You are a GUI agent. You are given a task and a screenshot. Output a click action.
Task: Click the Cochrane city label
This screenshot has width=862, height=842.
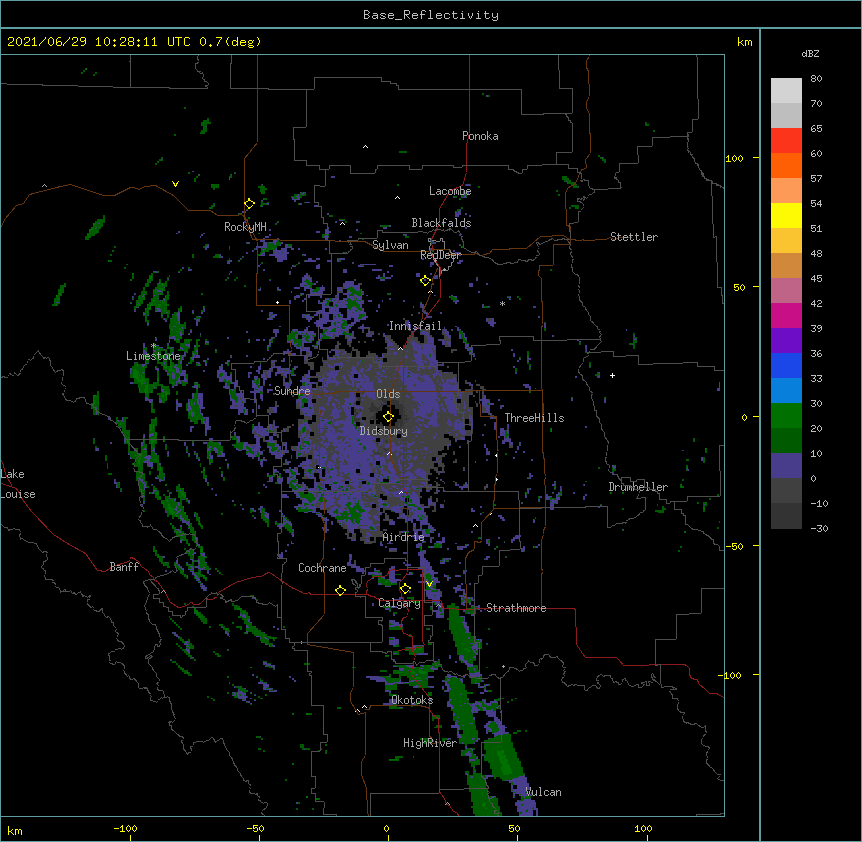[322, 568]
